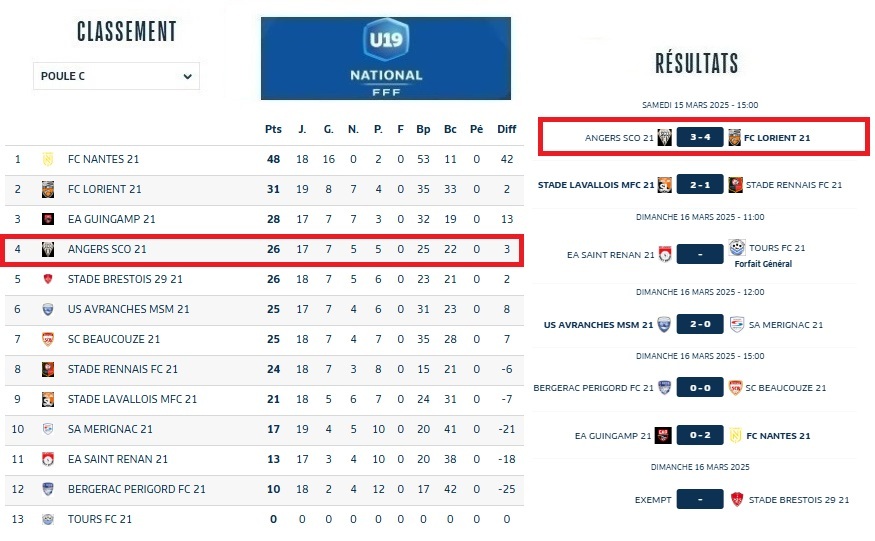Open the Poule C dropdown
Viewport: 875px width, 541px height.
[116, 76]
